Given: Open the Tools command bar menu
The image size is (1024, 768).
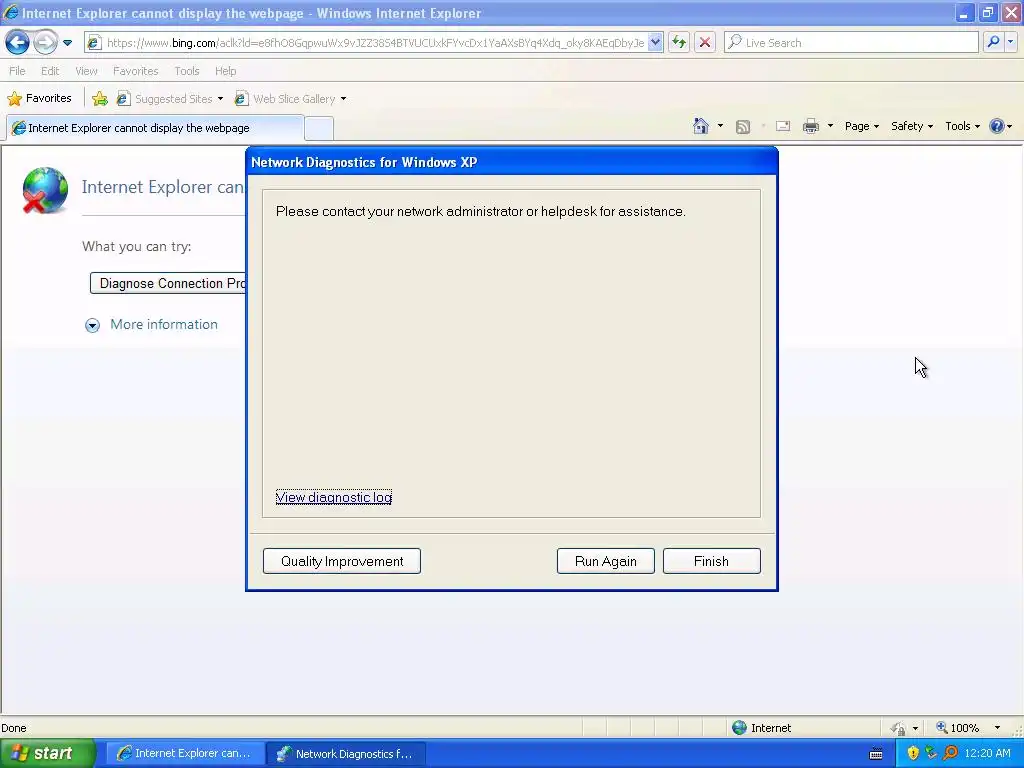Looking at the screenshot, I should (963, 126).
